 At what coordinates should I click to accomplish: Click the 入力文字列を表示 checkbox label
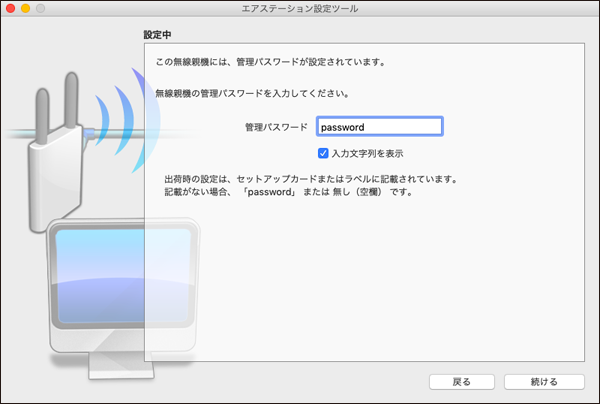coord(367,153)
